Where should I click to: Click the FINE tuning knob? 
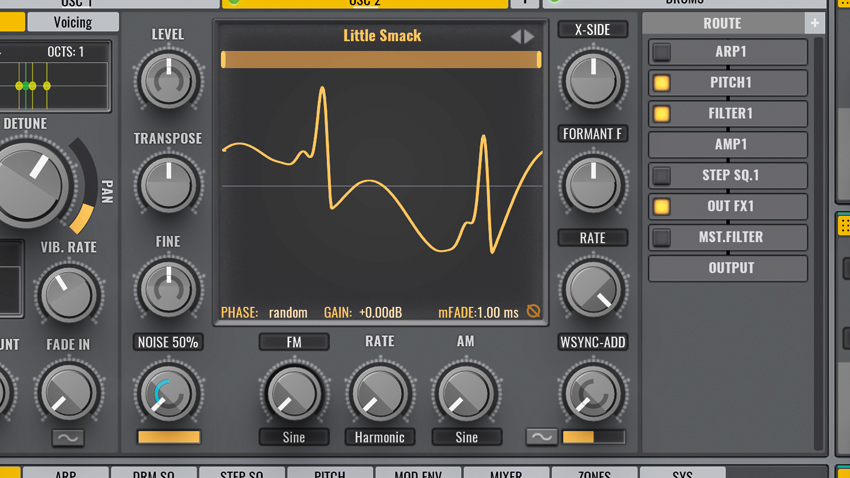point(169,289)
